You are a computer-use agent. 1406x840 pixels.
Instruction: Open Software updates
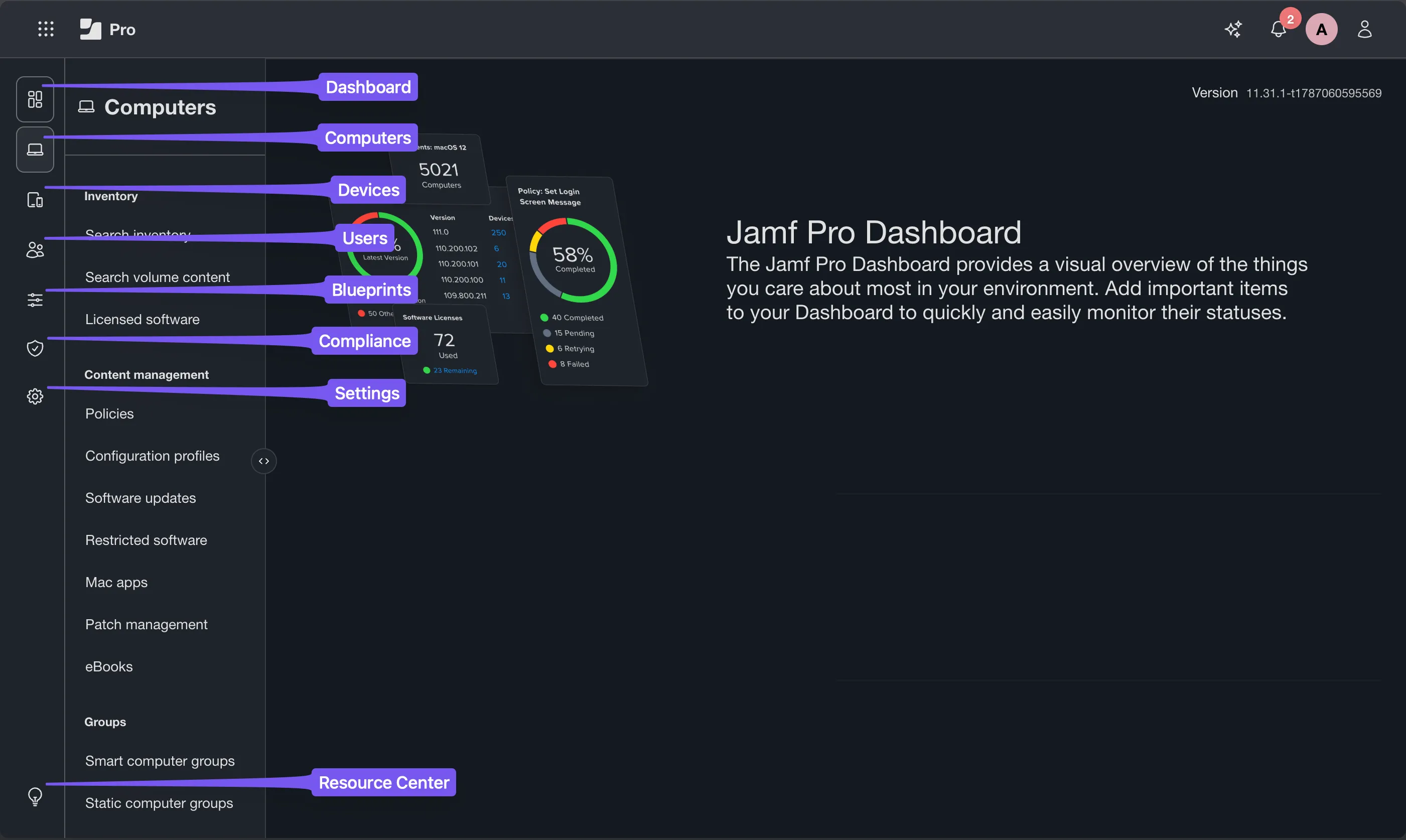click(140, 498)
